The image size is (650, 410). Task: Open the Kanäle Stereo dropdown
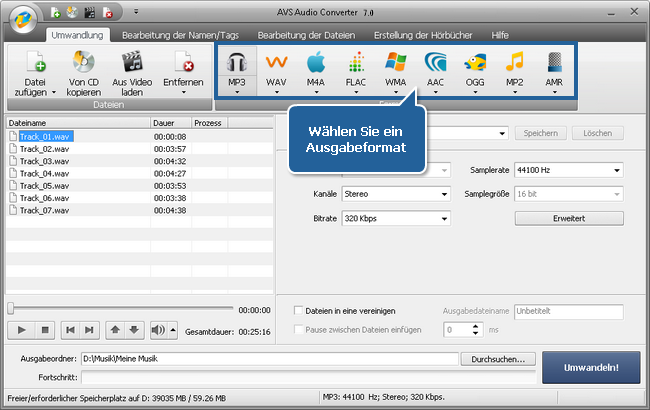coord(395,193)
